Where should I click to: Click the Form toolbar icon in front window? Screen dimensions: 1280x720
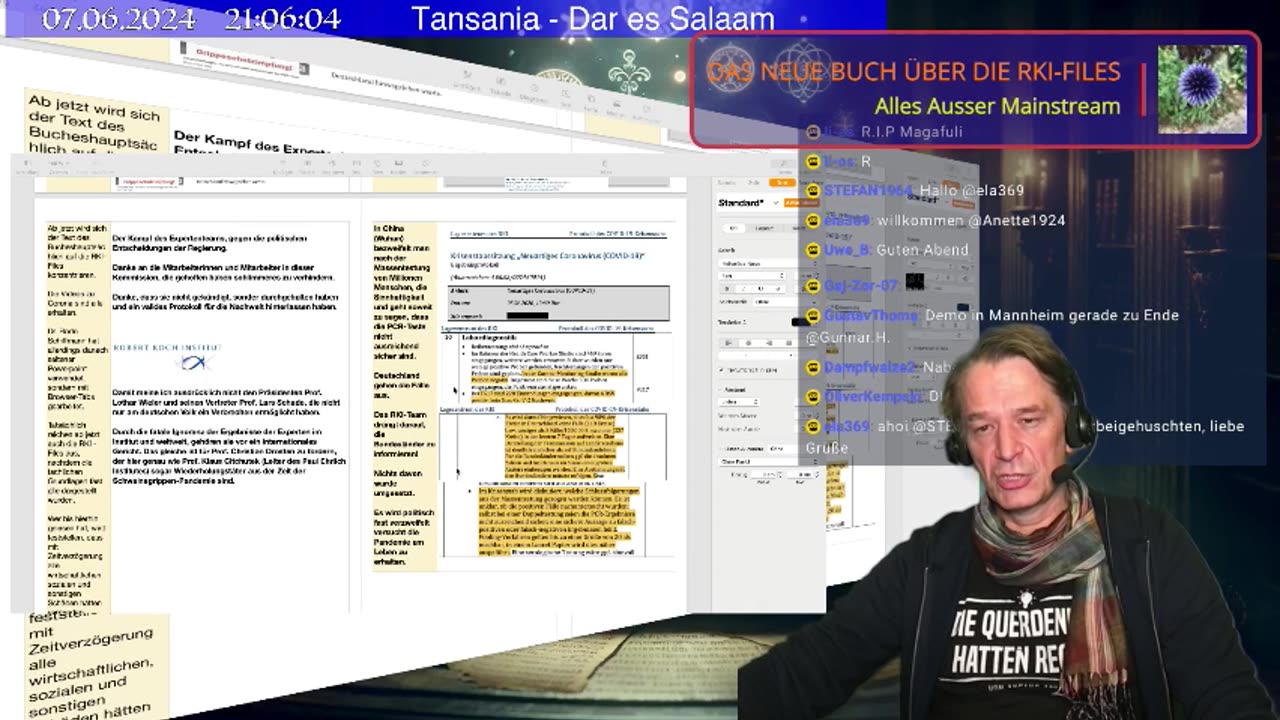coord(377,167)
